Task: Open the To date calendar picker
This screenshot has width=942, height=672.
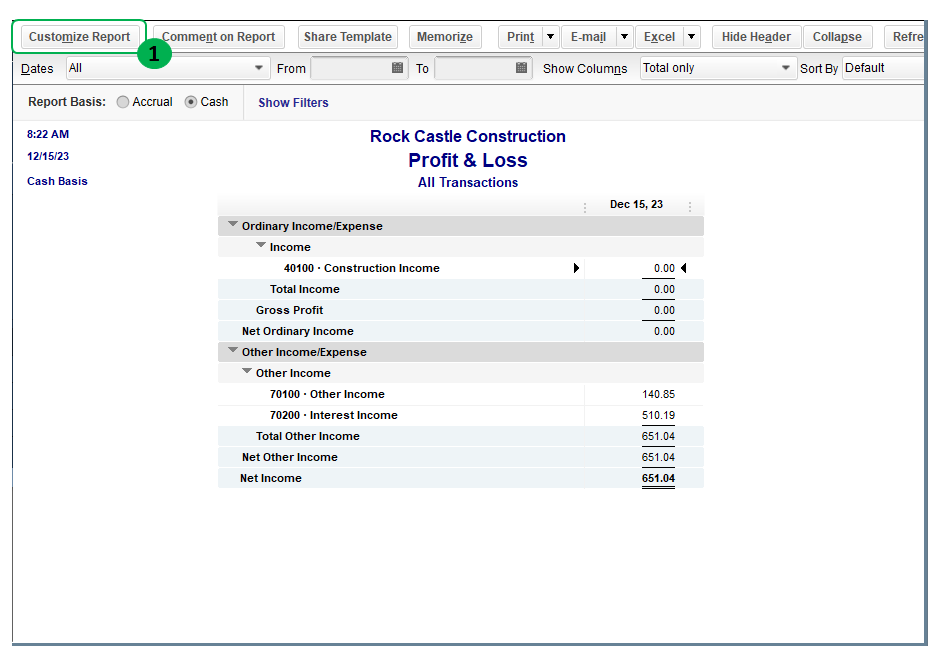Action: 521,68
